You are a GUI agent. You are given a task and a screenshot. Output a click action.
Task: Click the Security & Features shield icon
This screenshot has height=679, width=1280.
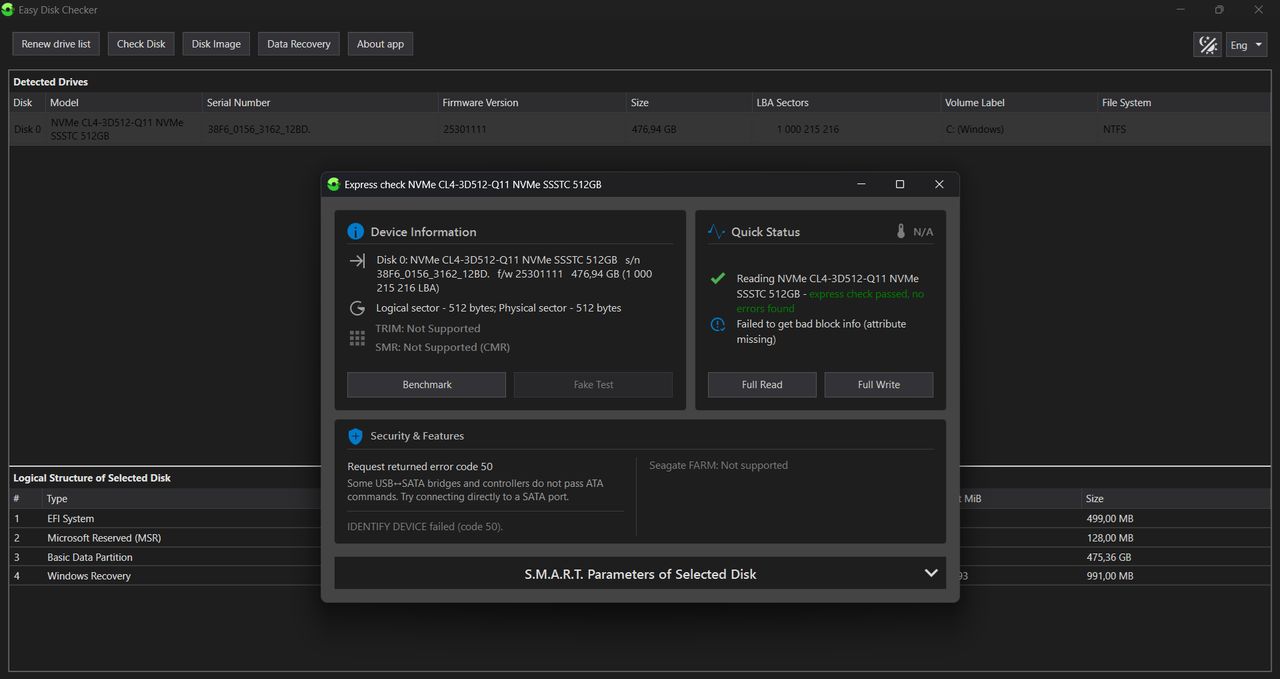355,436
